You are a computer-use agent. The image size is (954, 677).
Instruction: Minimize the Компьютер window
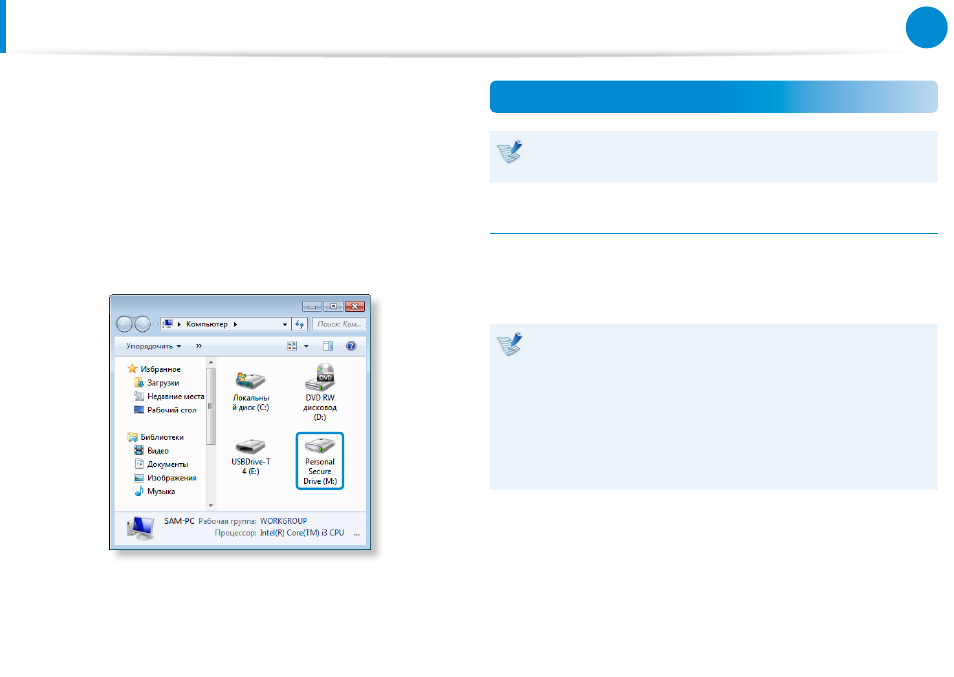tap(312, 306)
